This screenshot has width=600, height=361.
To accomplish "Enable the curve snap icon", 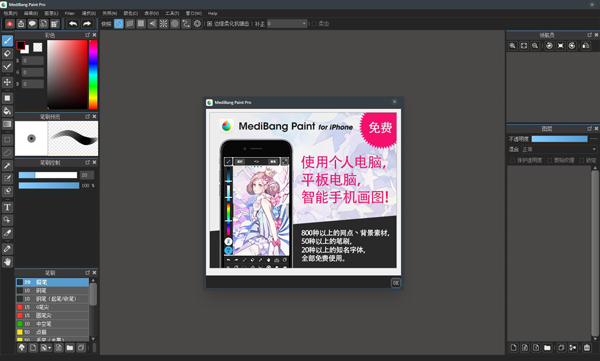I will [186, 24].
